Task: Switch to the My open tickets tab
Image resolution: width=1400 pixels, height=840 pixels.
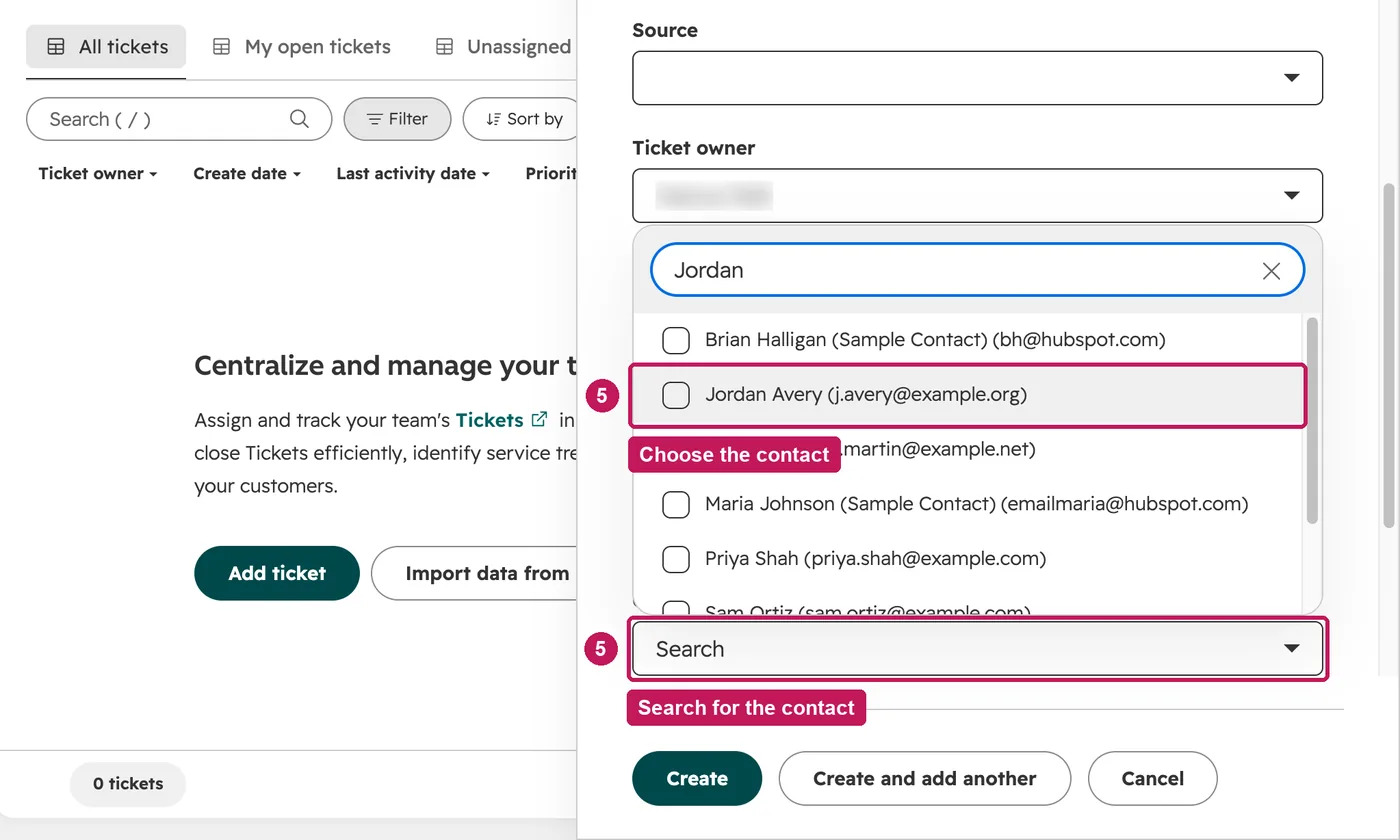Action: [x=301, y=47]
